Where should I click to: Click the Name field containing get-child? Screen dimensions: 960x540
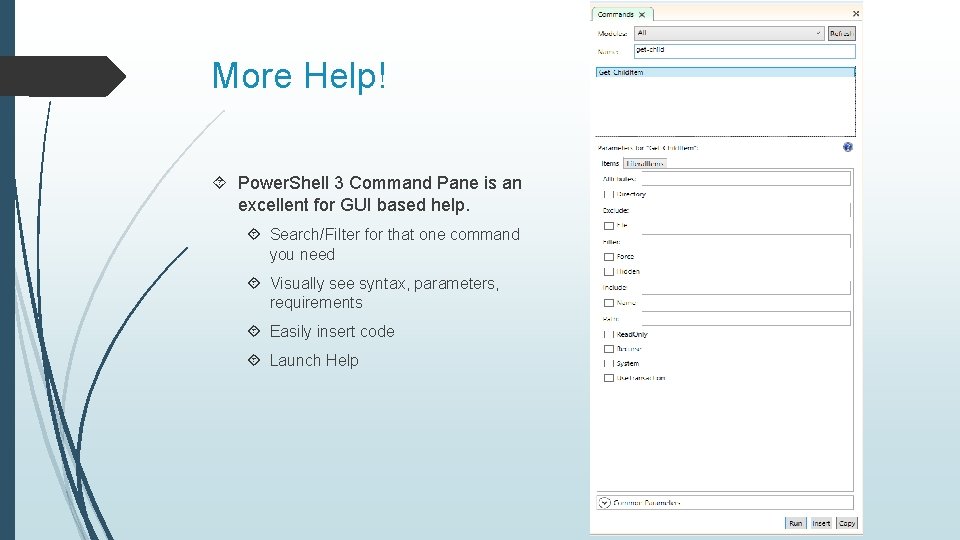[744, 51]
